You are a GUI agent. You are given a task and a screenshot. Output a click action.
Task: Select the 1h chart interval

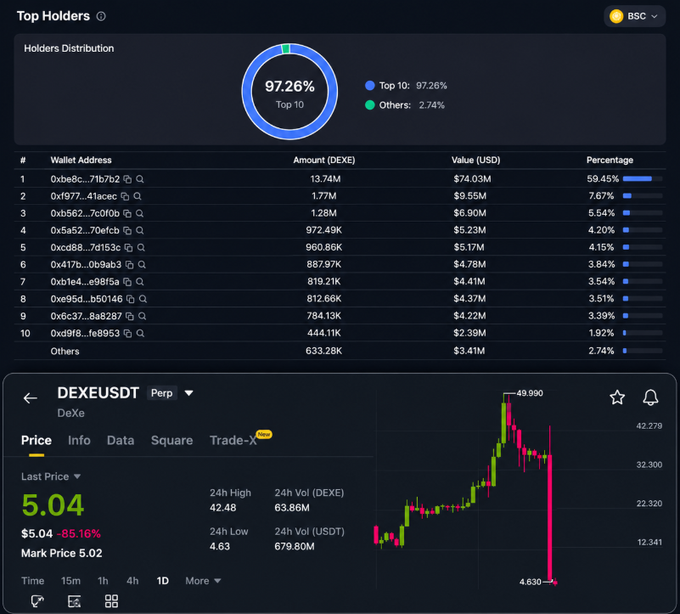[x=103, y=581]
